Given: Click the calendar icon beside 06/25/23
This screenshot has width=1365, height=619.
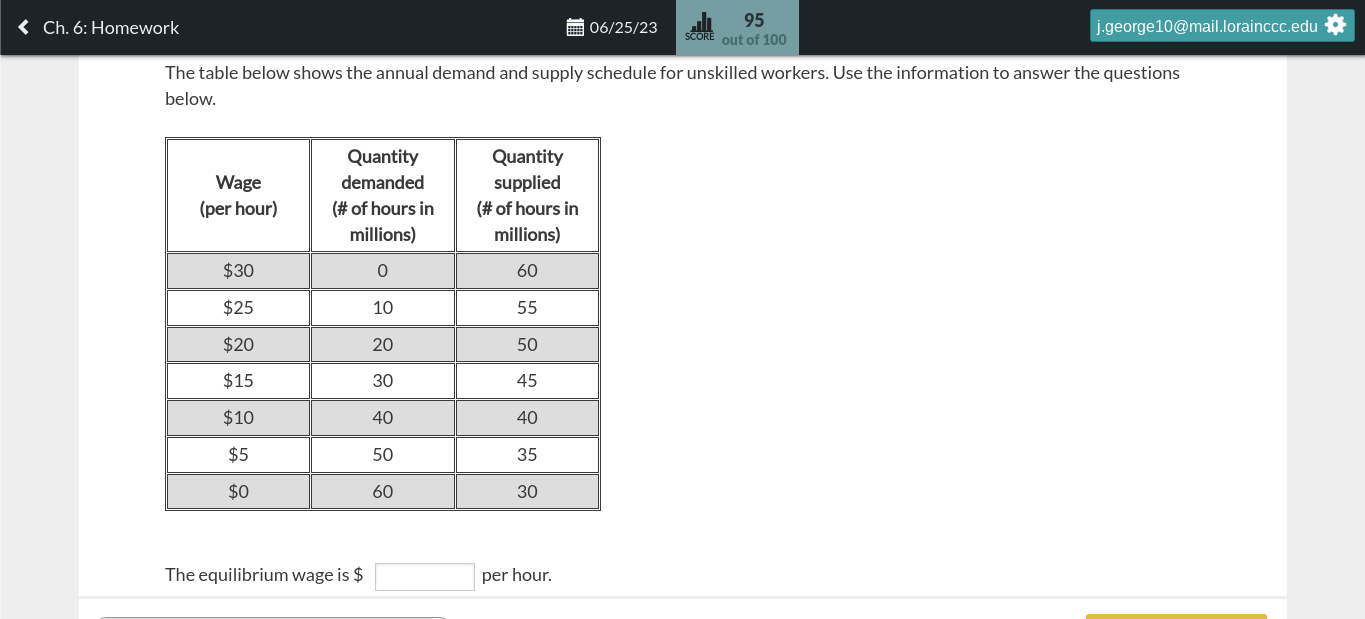Looking at the screenshot, I should point(576,27).
